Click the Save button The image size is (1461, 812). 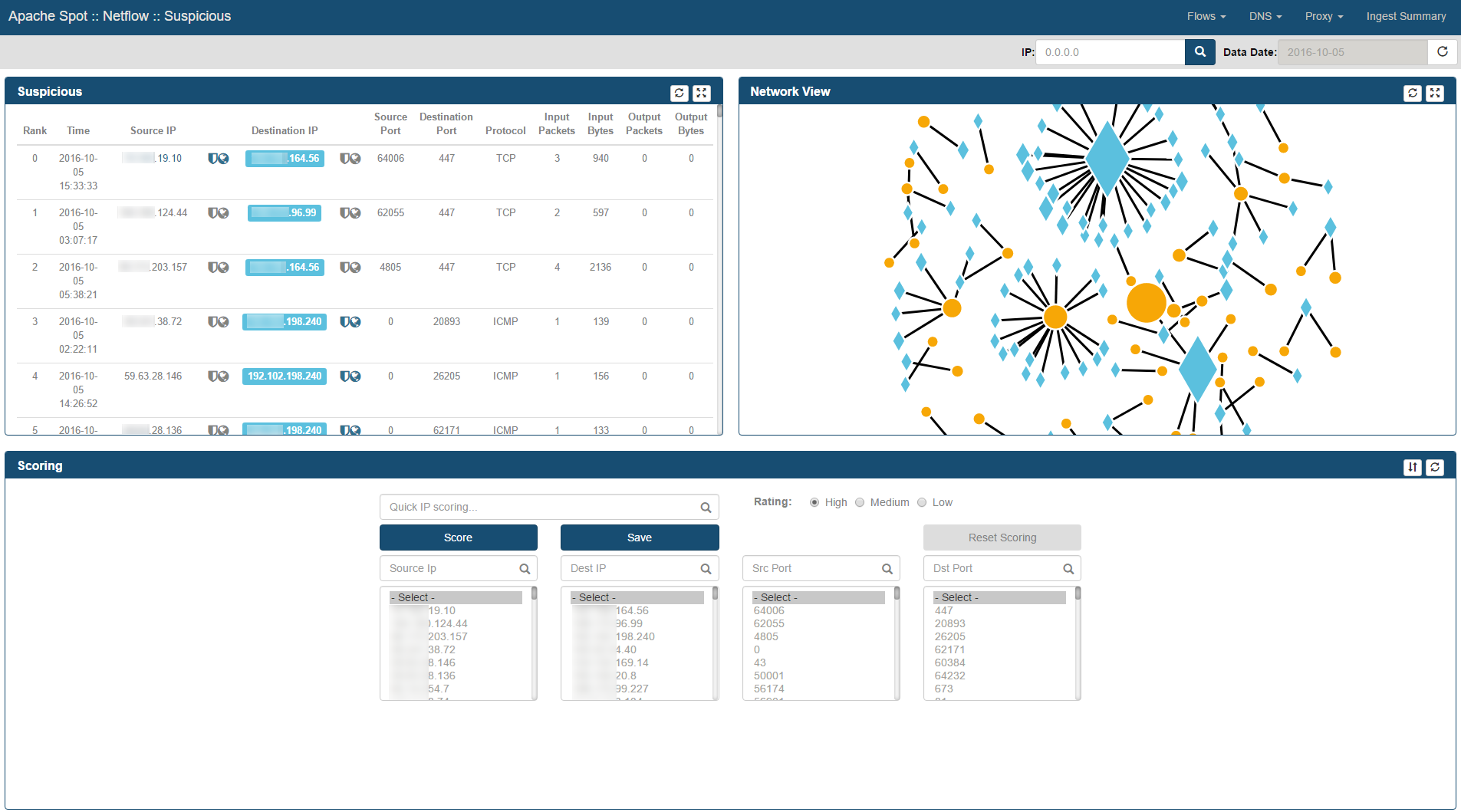639,537
